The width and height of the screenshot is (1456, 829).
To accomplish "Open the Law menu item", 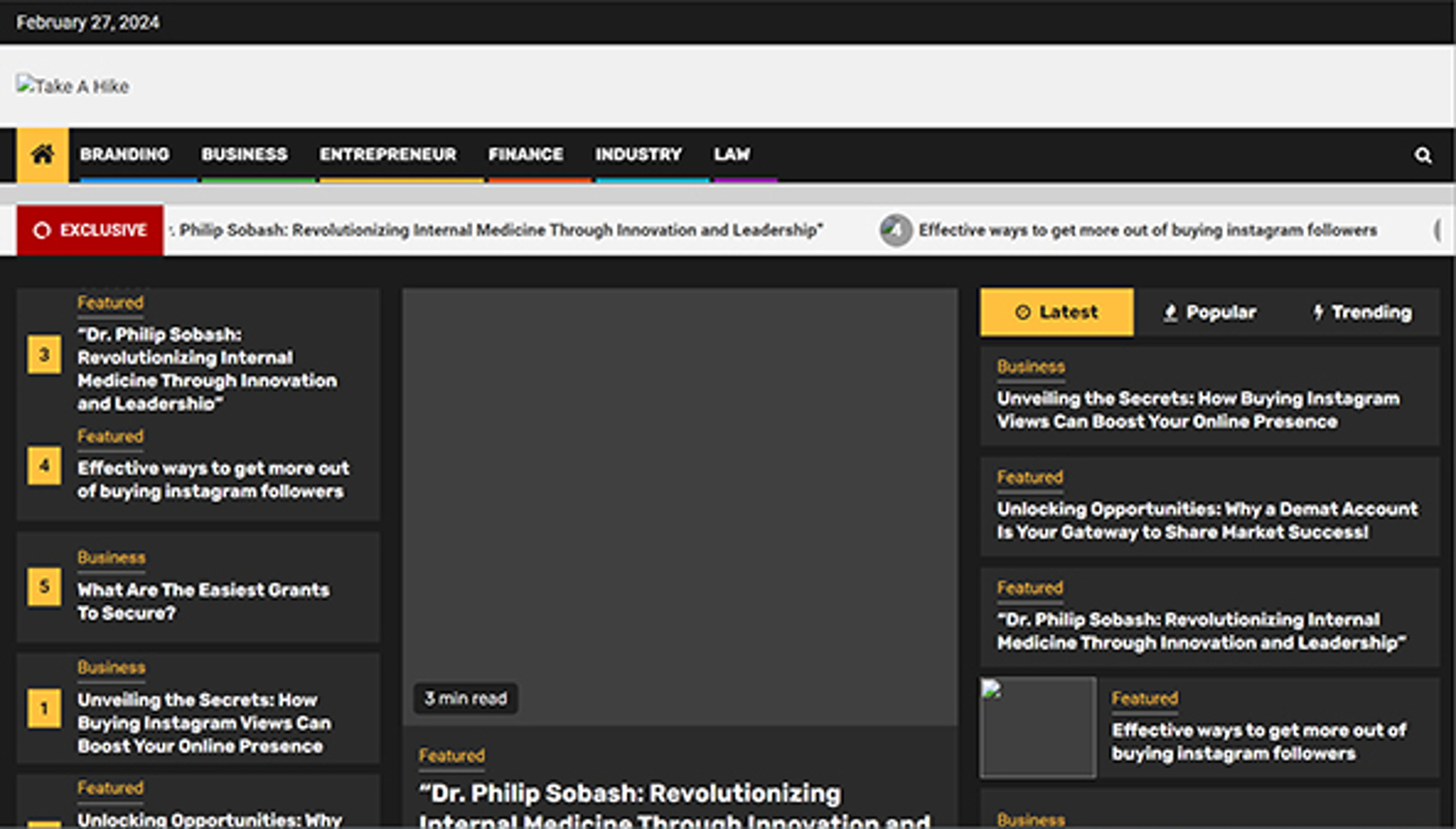I will click(x=732, y=154).
